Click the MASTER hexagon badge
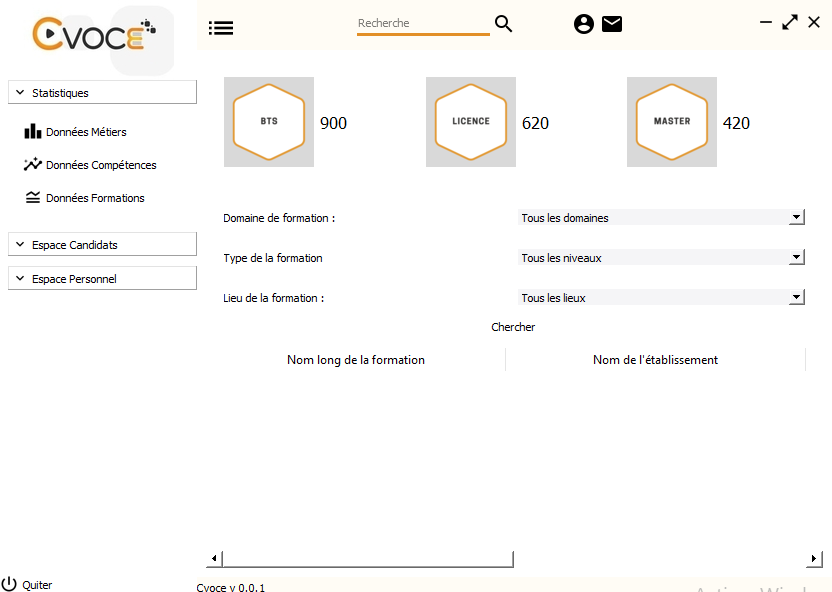The image size is (832, 592). pos(671,122)
